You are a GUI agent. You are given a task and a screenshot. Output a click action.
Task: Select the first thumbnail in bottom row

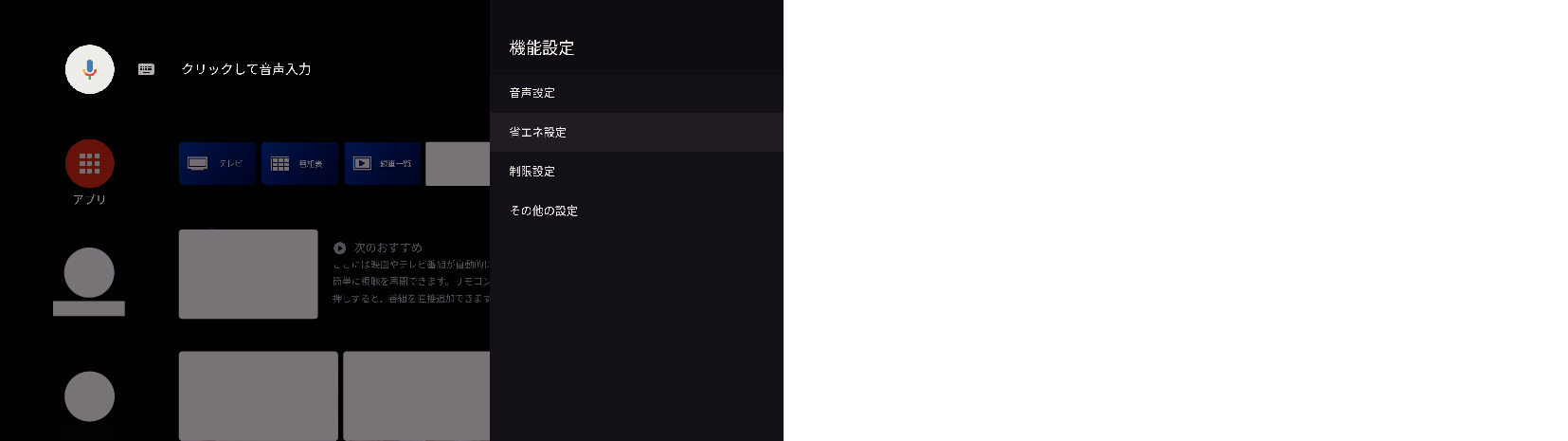259,395
